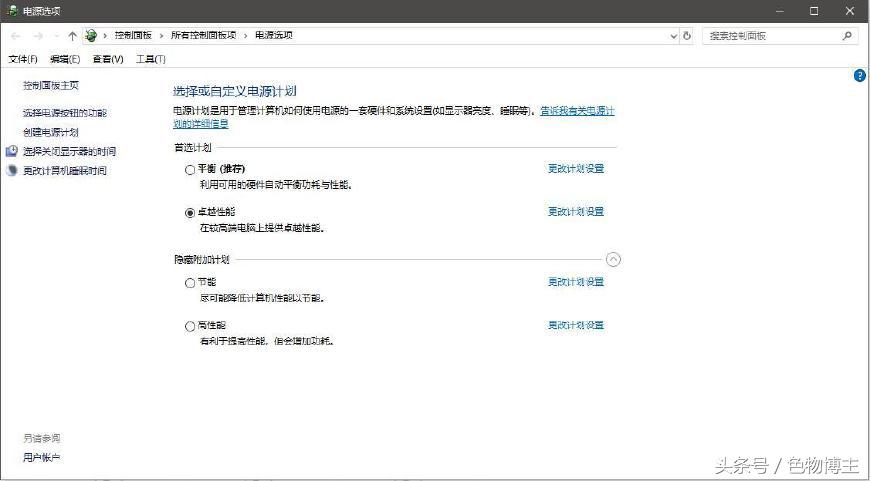Minimize the 电源选项 window

coord(780,11)
